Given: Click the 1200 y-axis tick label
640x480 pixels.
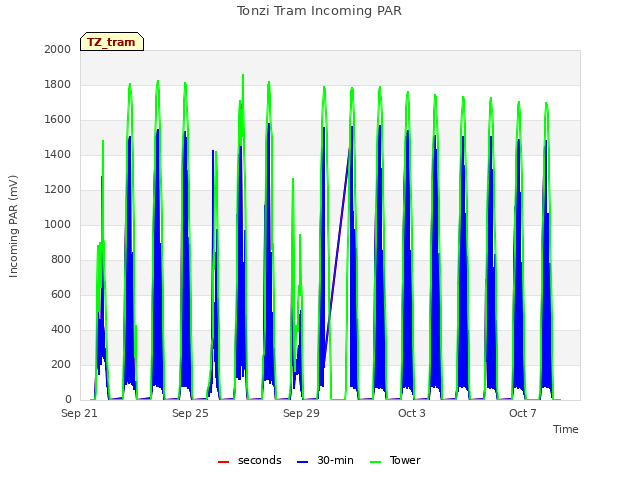Looking at the screenshot, I should coord(58,189).
